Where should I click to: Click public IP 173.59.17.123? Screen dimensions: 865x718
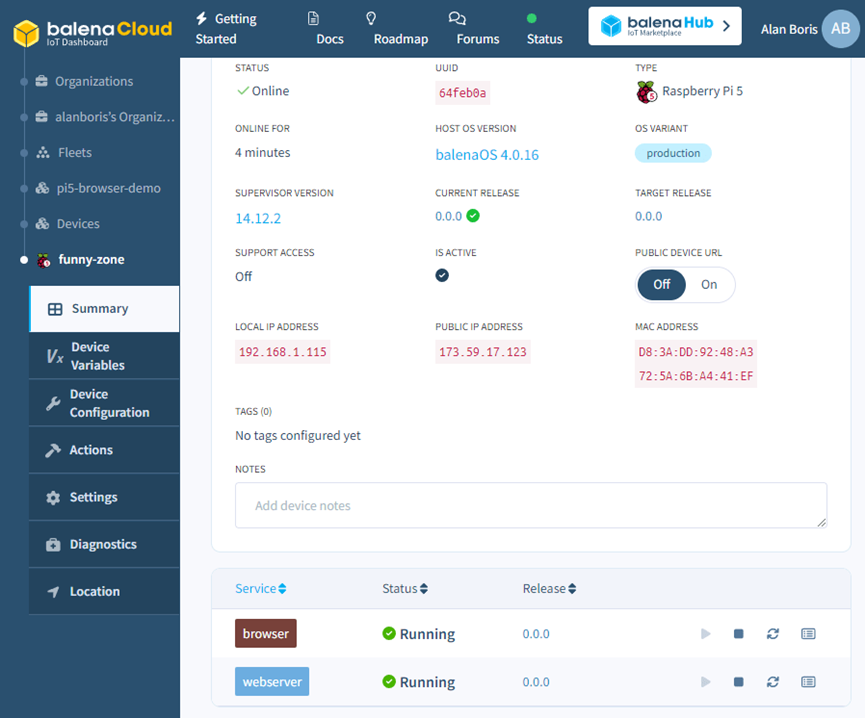483,352
